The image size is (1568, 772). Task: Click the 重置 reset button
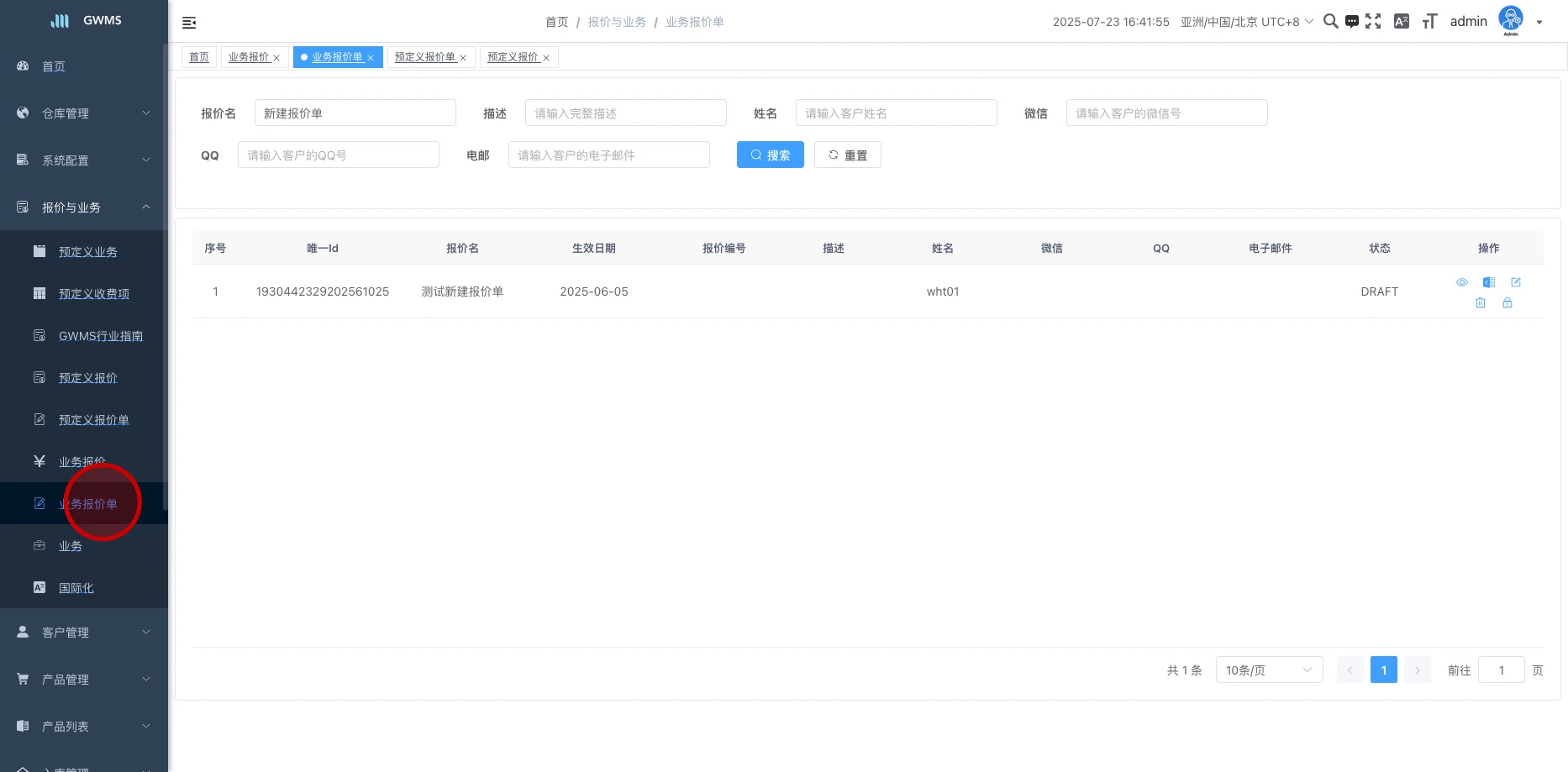pos(847,155)
